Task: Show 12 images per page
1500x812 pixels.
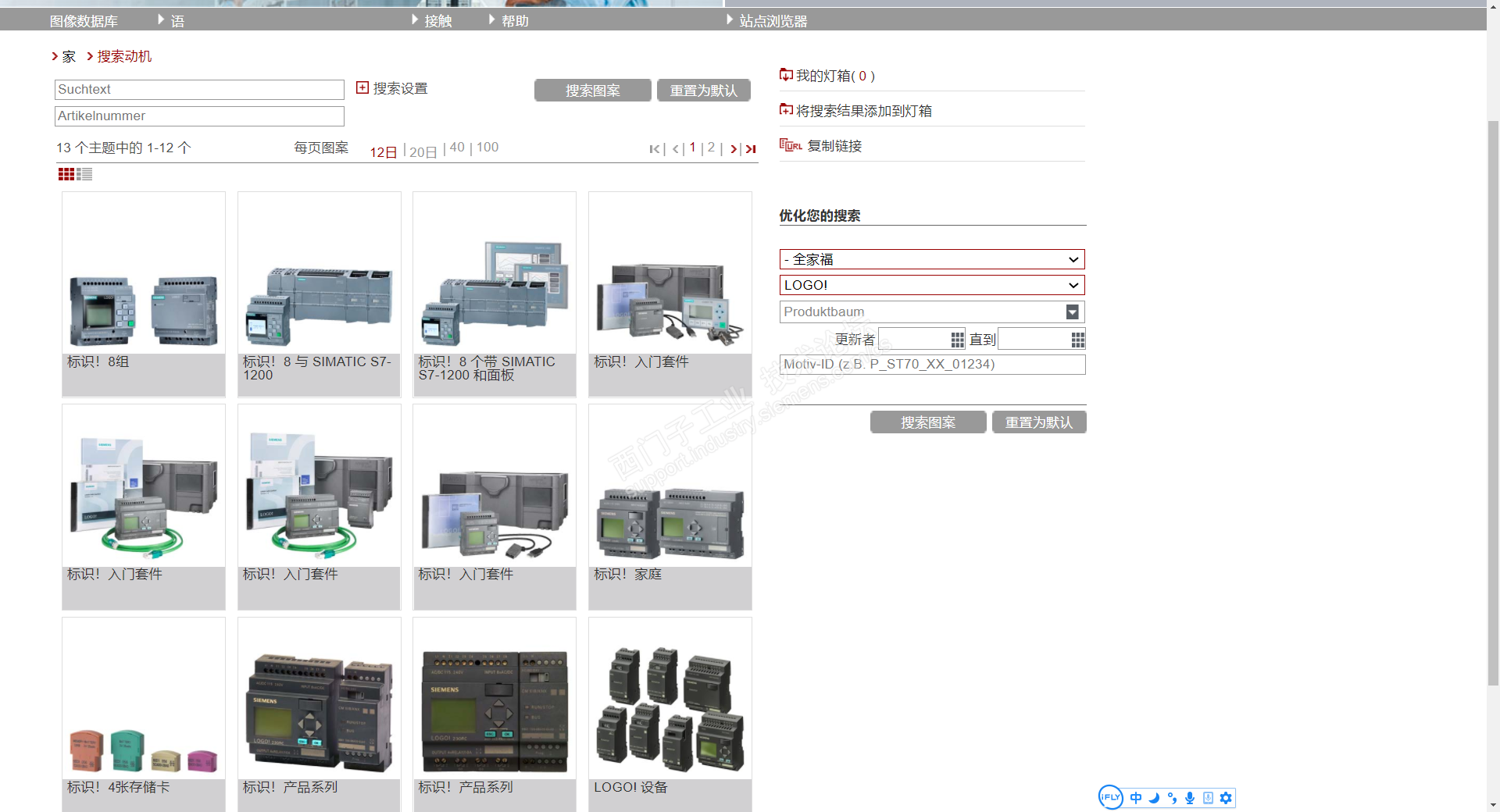Action: click(x=384, y=151)
